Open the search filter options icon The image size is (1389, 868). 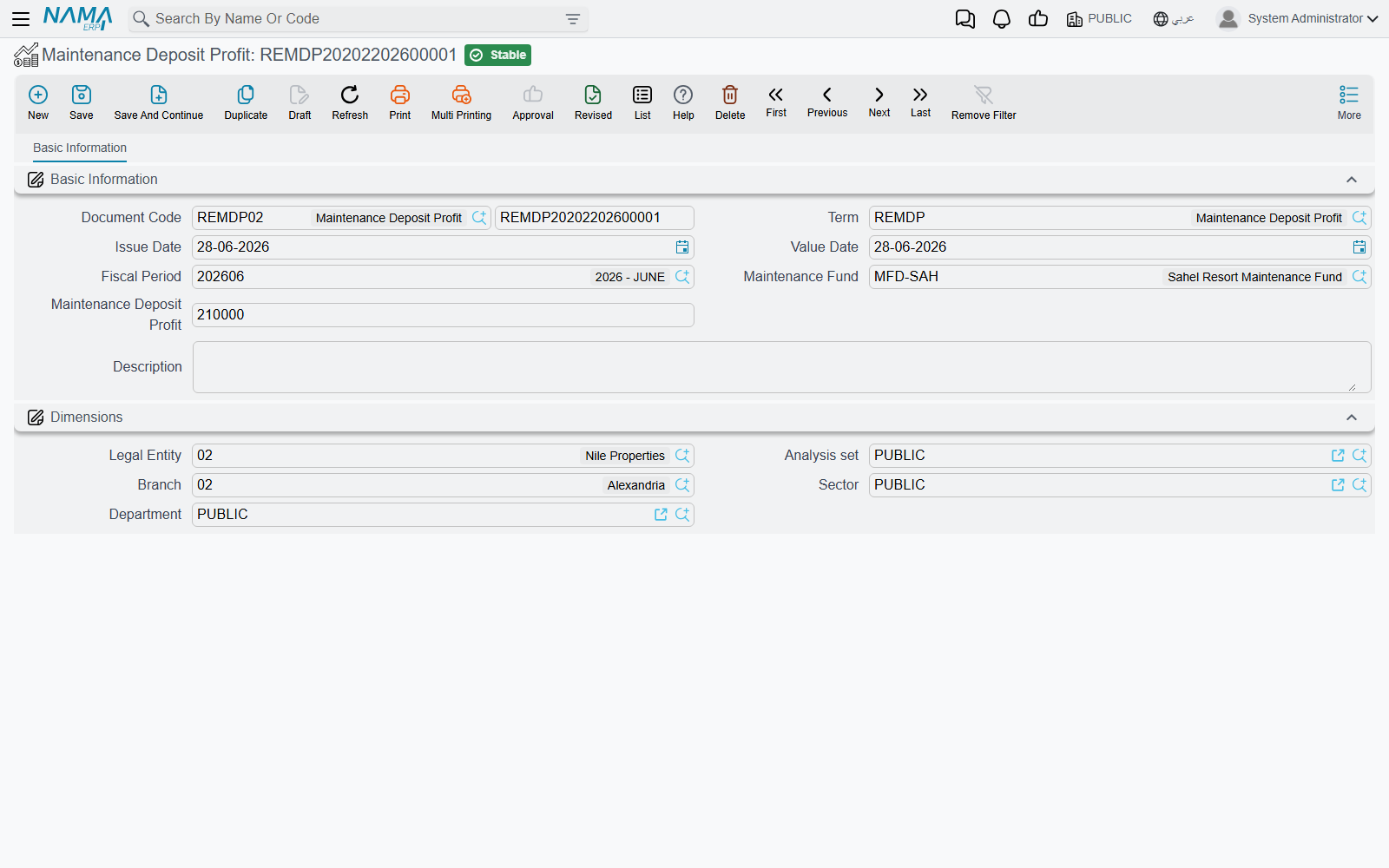pyautogui.click(x=573, y=19)
